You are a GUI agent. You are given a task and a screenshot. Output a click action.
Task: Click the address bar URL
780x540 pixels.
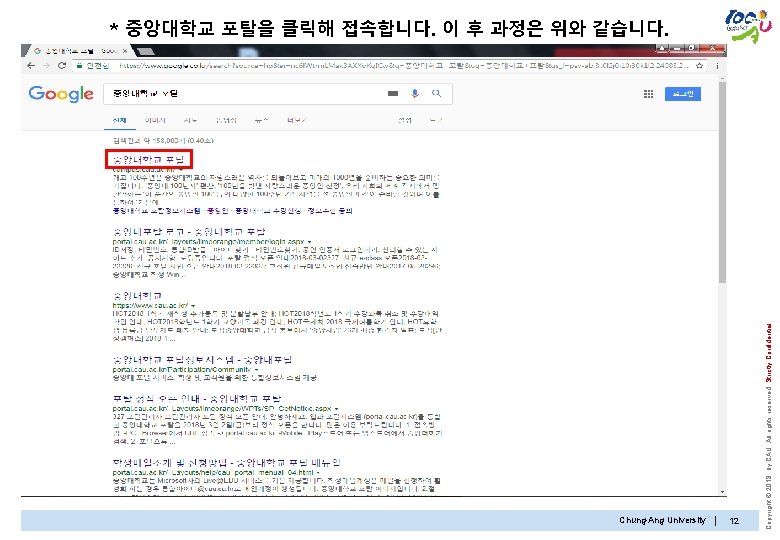[404, 66]
